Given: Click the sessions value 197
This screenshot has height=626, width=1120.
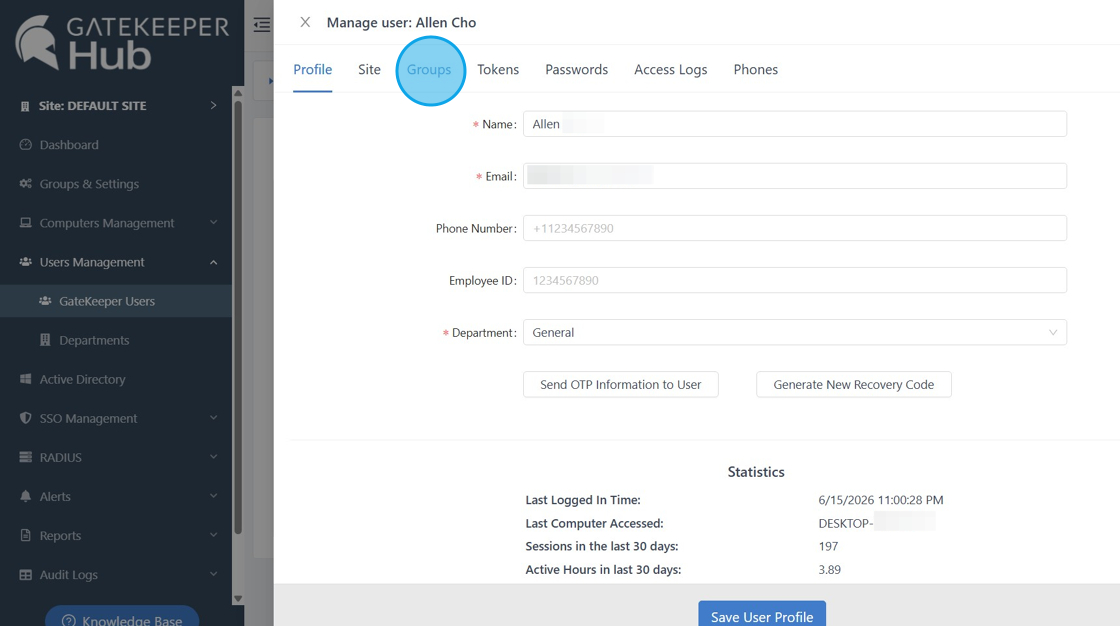Looking at the screenshot, I should (828, 546).
